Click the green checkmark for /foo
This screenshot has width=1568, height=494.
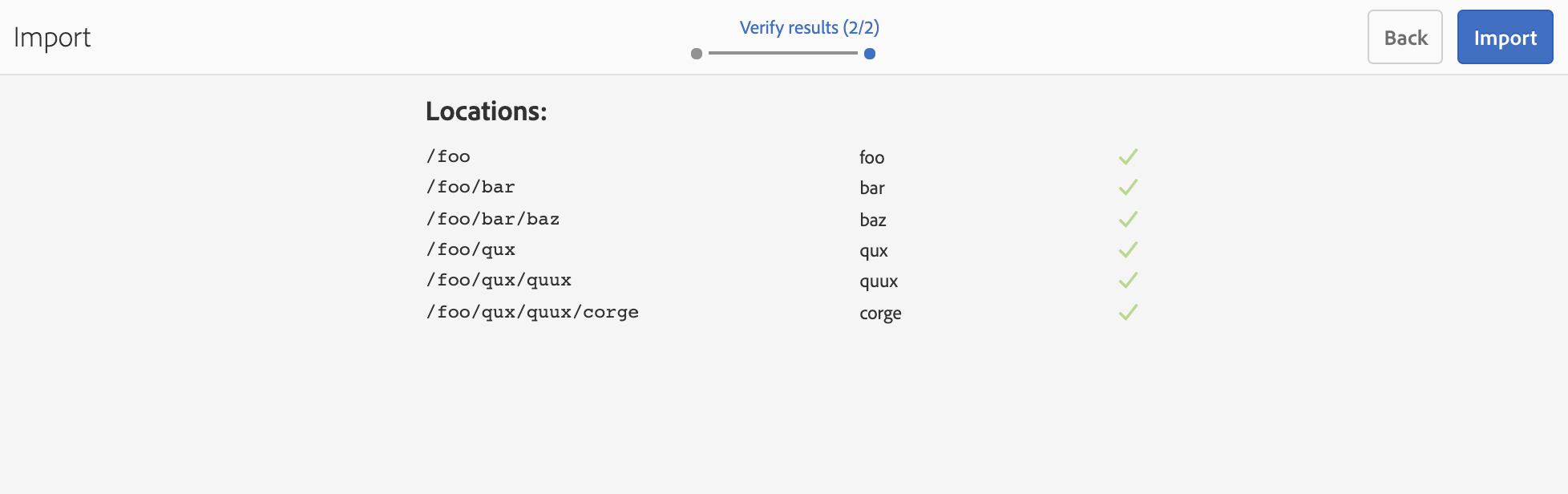tap(1128, 156)
